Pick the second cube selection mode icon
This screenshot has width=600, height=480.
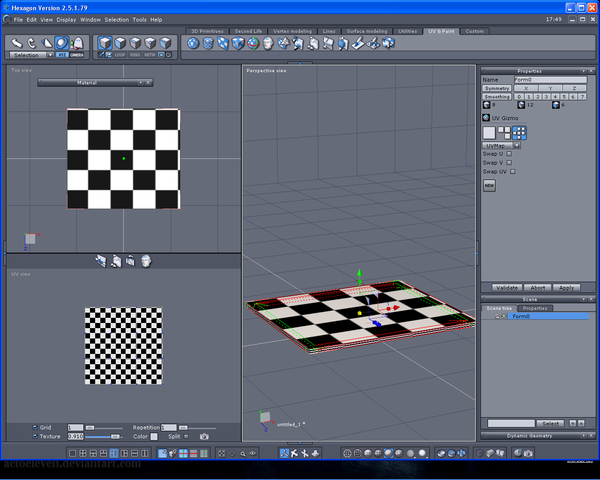120,43
